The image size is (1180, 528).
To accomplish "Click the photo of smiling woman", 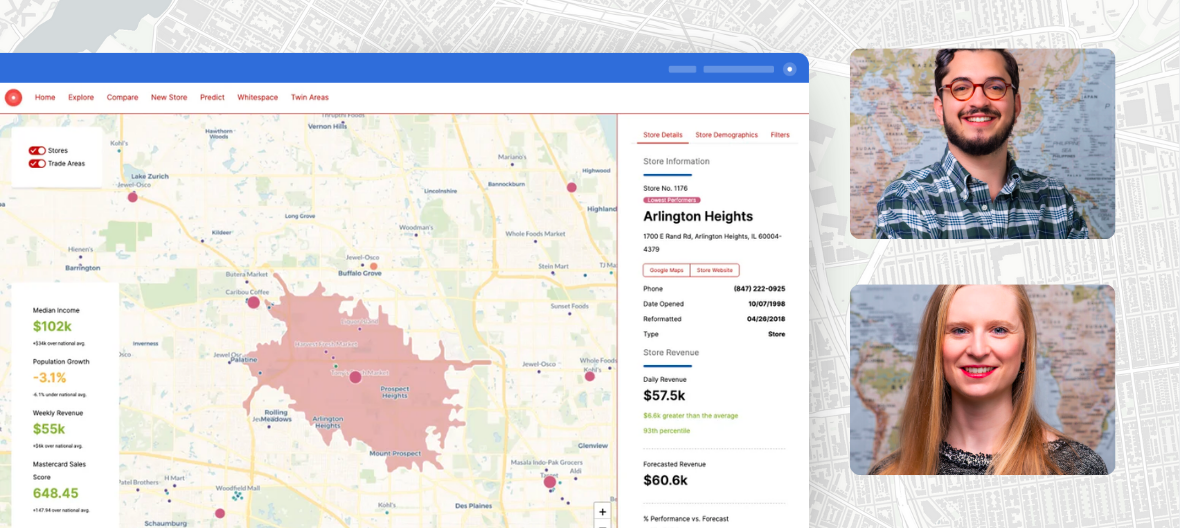I will [982, 380].
